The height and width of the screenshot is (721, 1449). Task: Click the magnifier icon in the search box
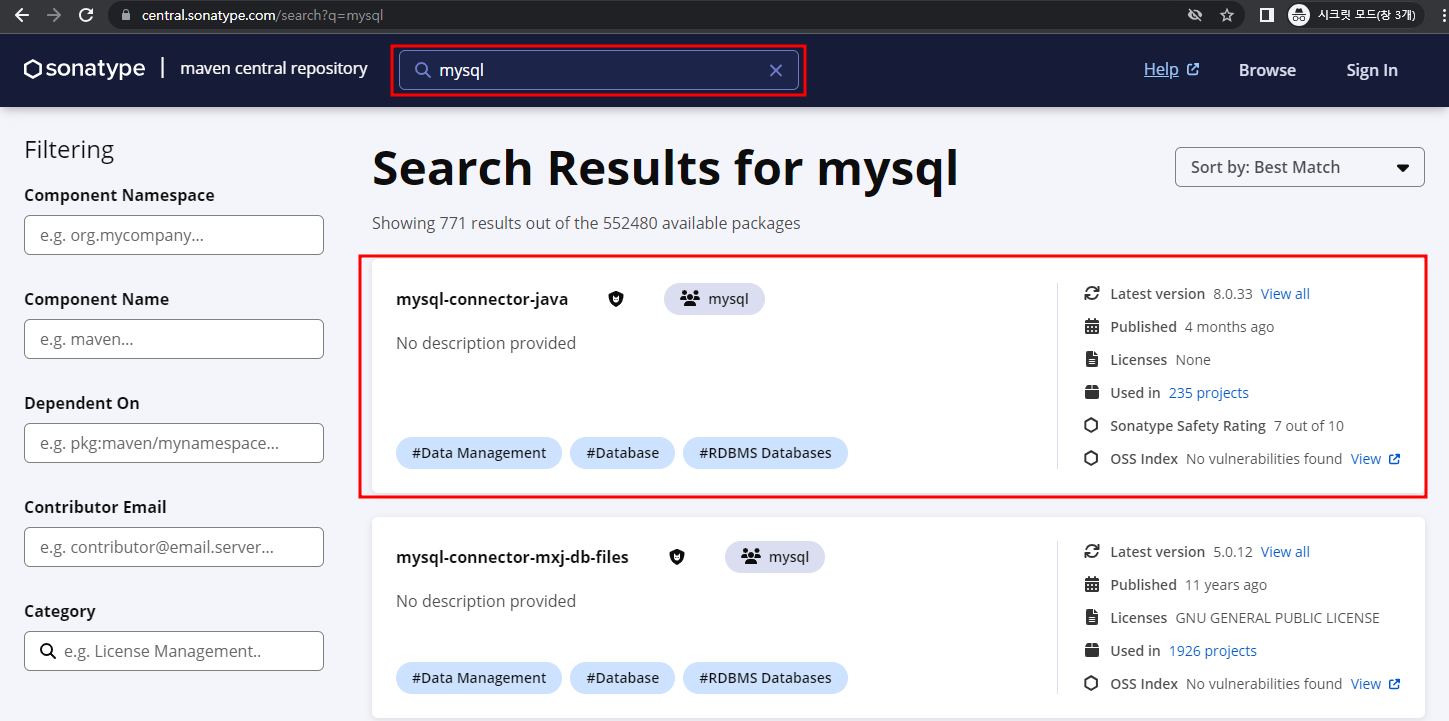(x=422, y=70)
